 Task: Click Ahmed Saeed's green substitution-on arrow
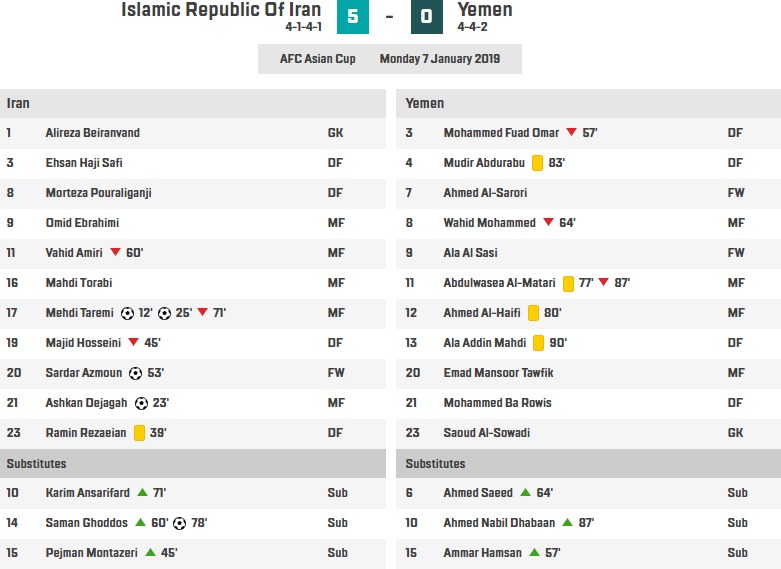525,492
